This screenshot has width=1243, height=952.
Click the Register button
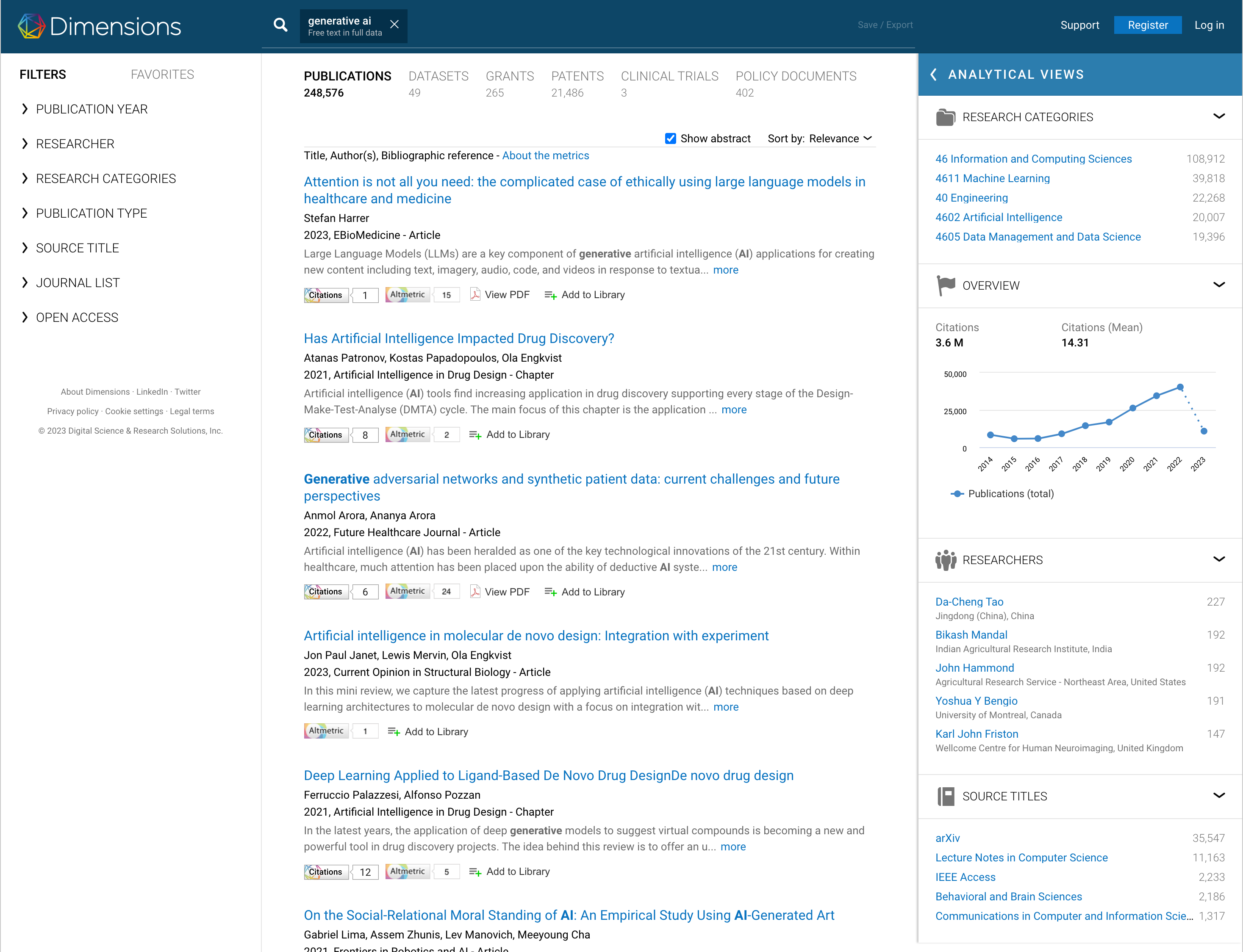[x=1147, y=25]
